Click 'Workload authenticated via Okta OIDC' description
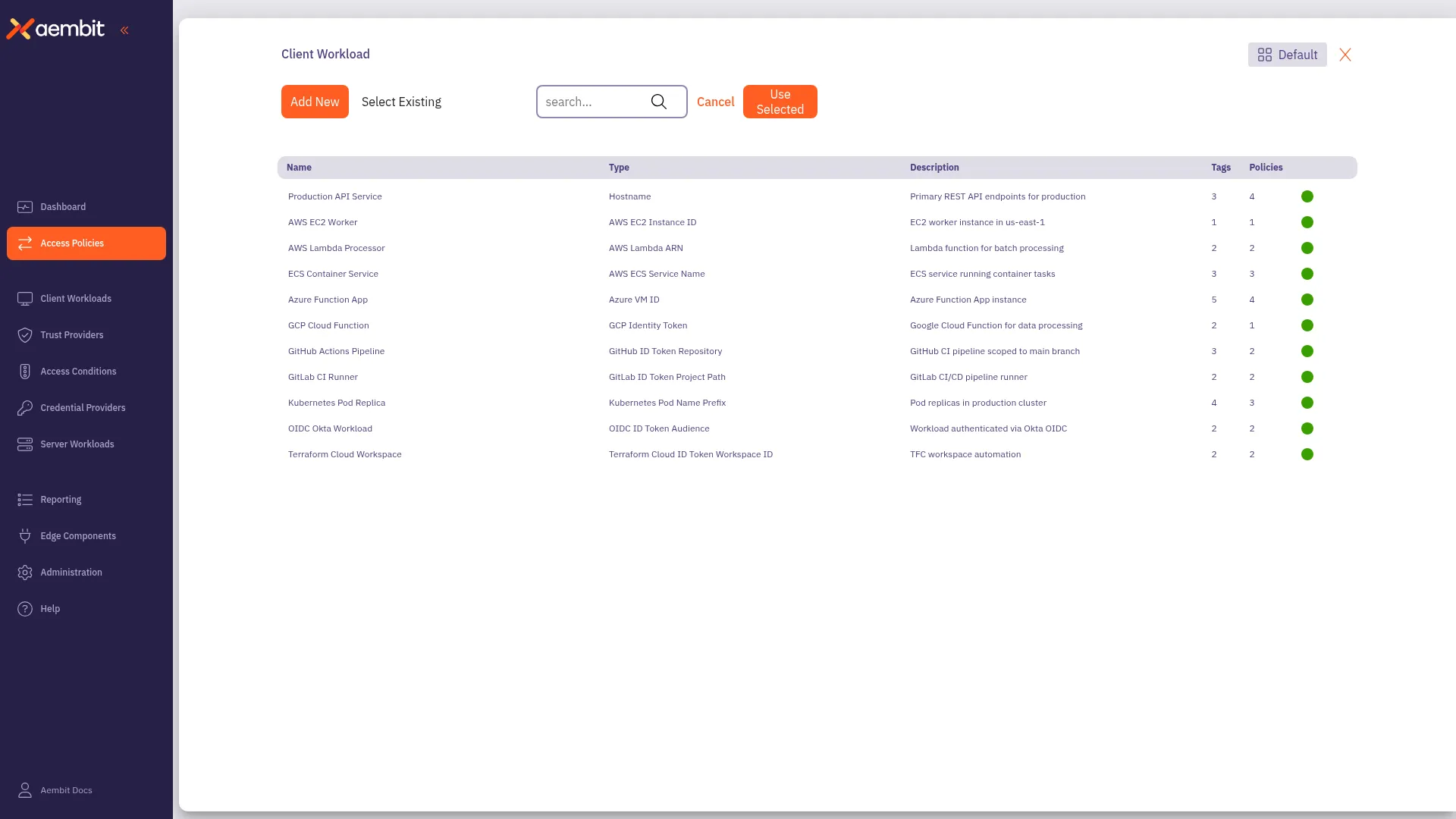 (988, 428)
